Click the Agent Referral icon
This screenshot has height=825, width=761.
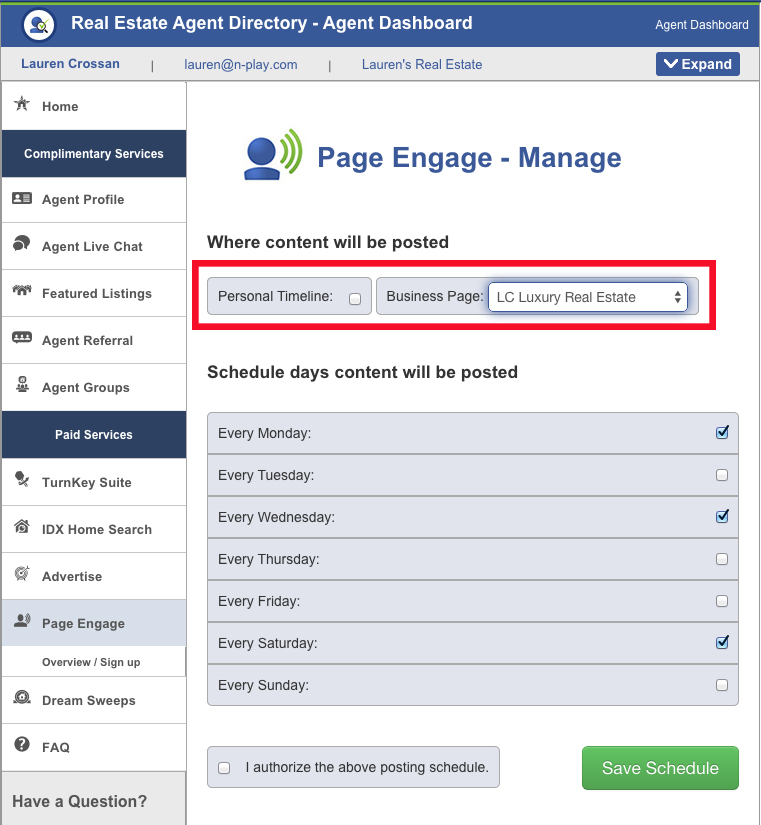click(x=22, y=339)
